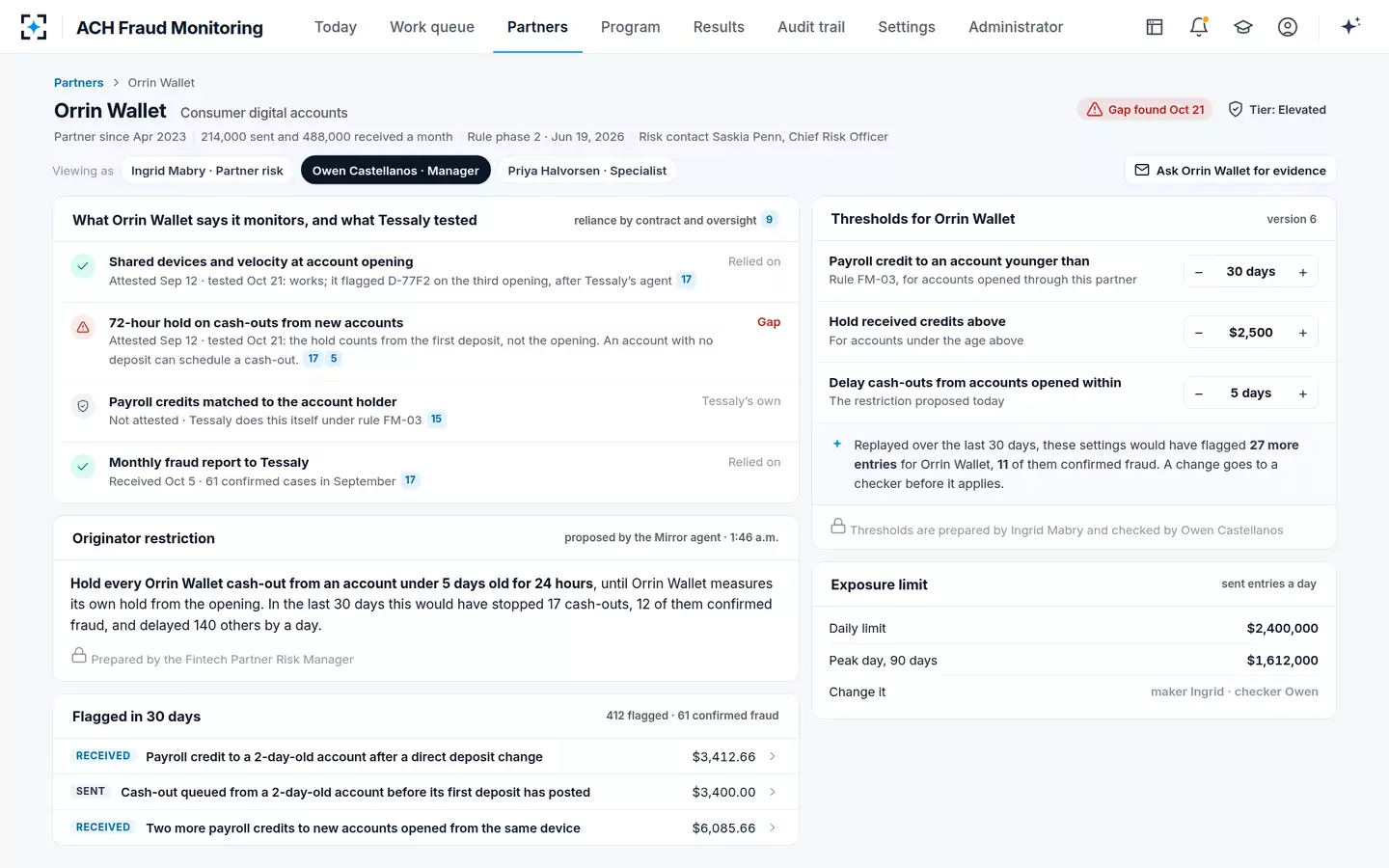Open the Settings tab
This screenshot has height=868, width=1389.
tap(907, 27)
